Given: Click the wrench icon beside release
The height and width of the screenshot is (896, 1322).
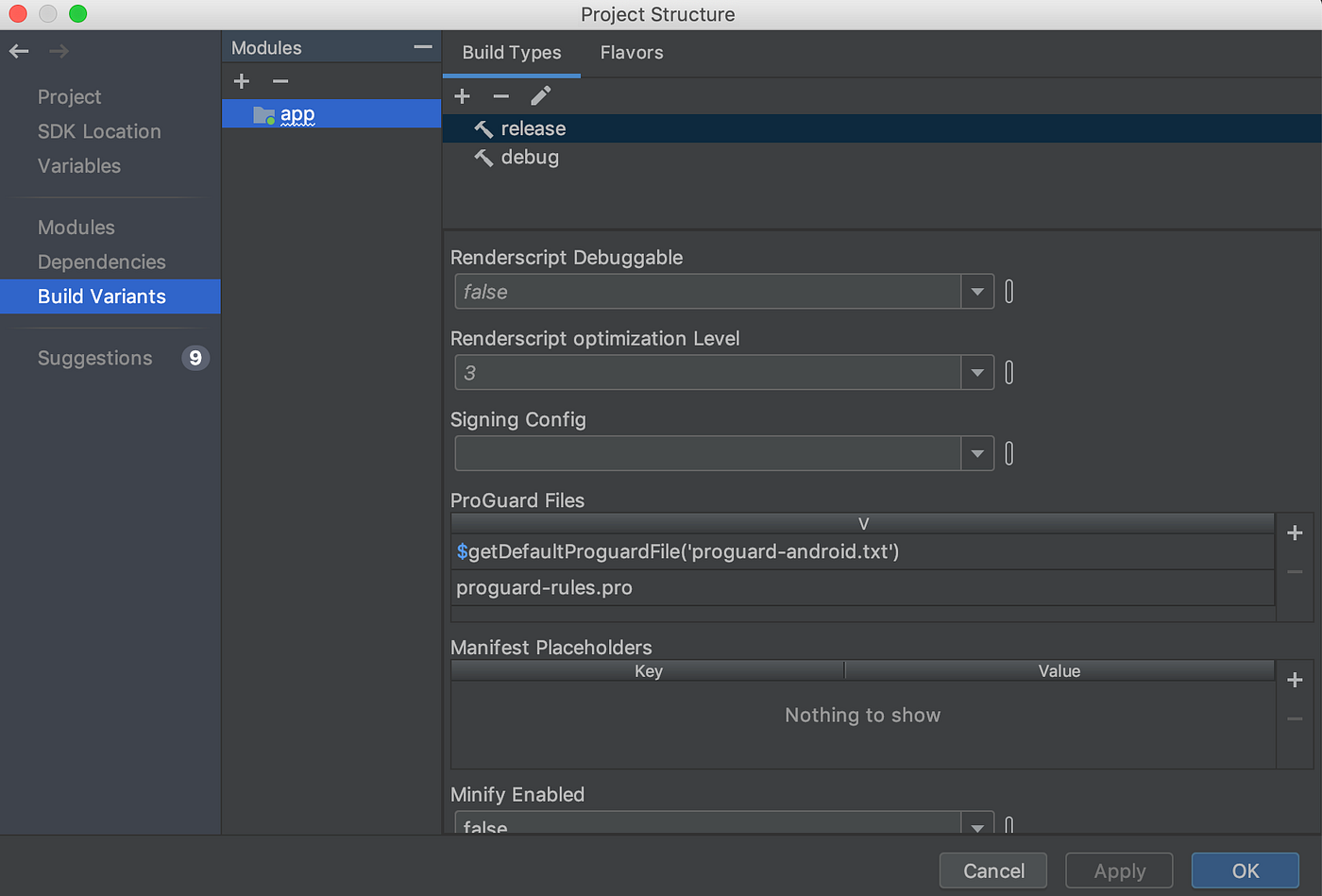Looking at the screenshot, I should tap(483, 128).
